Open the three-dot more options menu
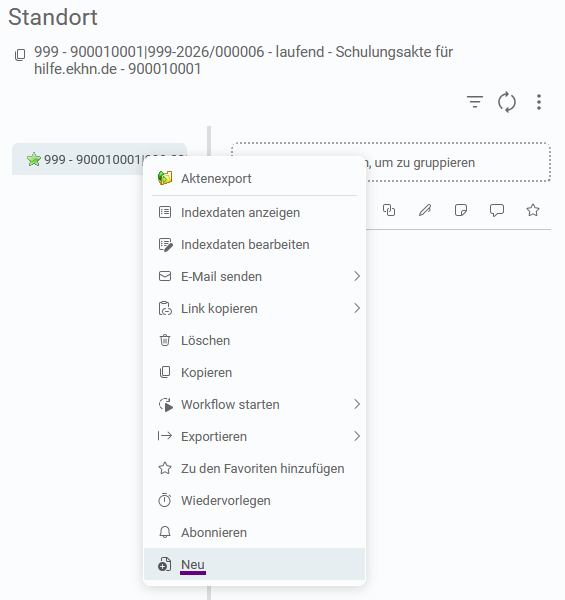Screen dimensions: 565x600 point(539,102)
